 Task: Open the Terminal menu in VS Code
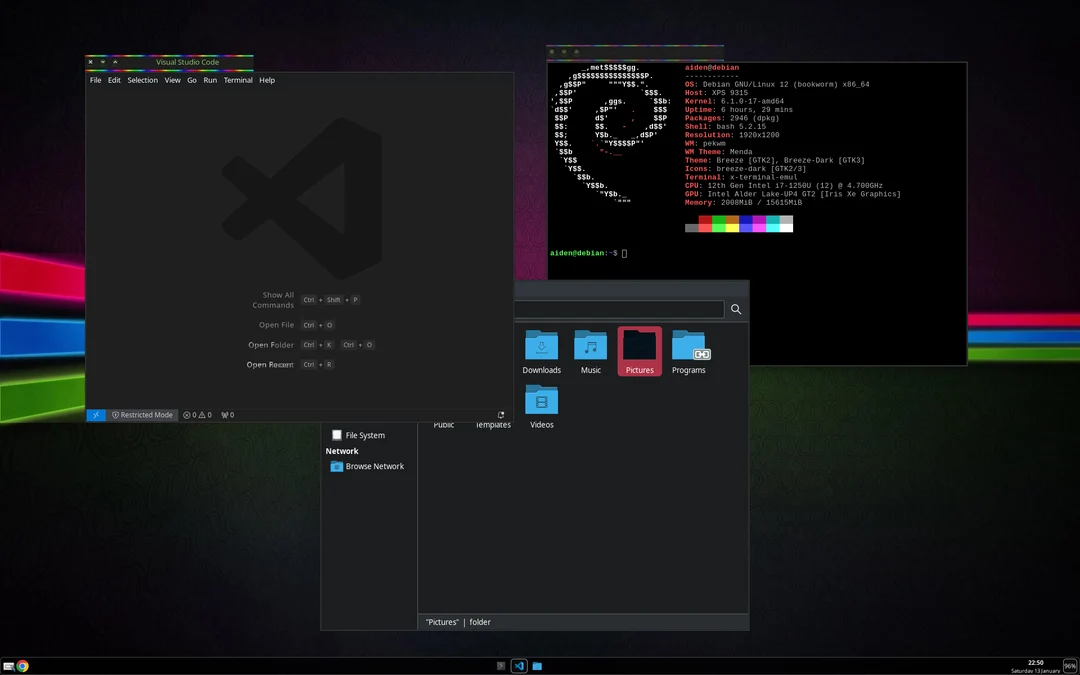[237, 80]
